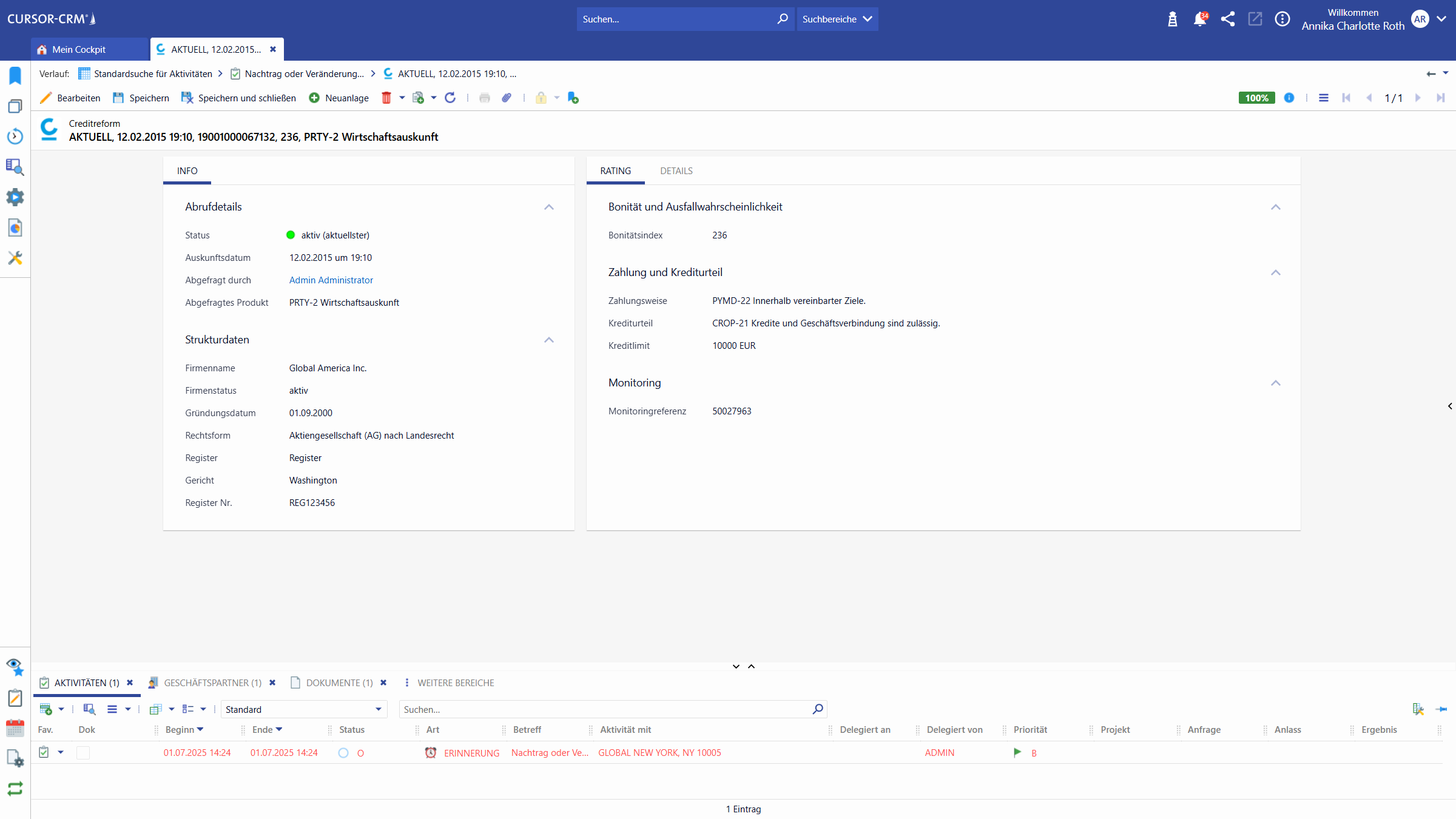Click the printer icon in toolbar

click(x=484, y=98)
